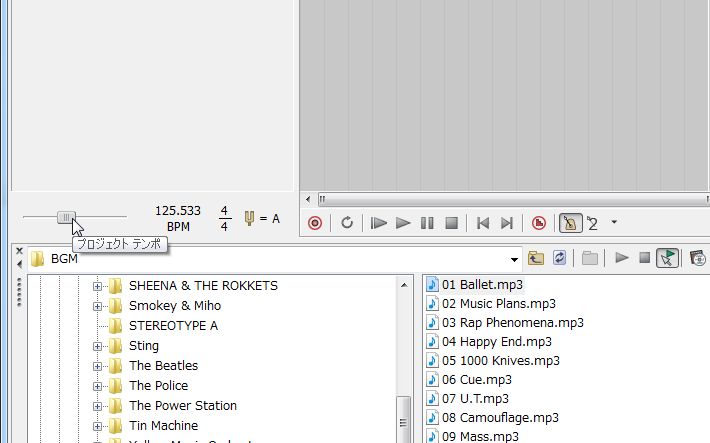Image resolution: width=710 pixels, height=443 pixels.
Task: Expand The Beatles folder node
Action: (x=97, y=366)
